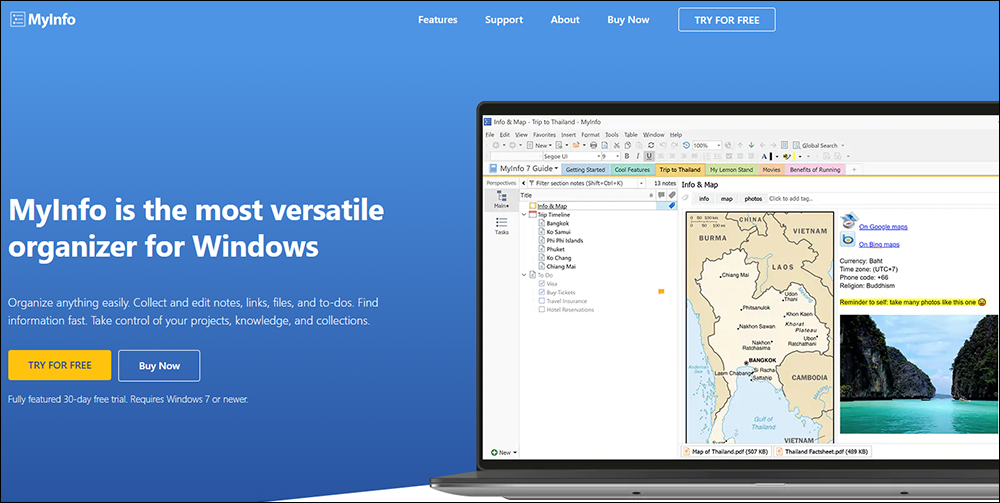
Task: Click the font color A icon
Action: click(764, 156)
